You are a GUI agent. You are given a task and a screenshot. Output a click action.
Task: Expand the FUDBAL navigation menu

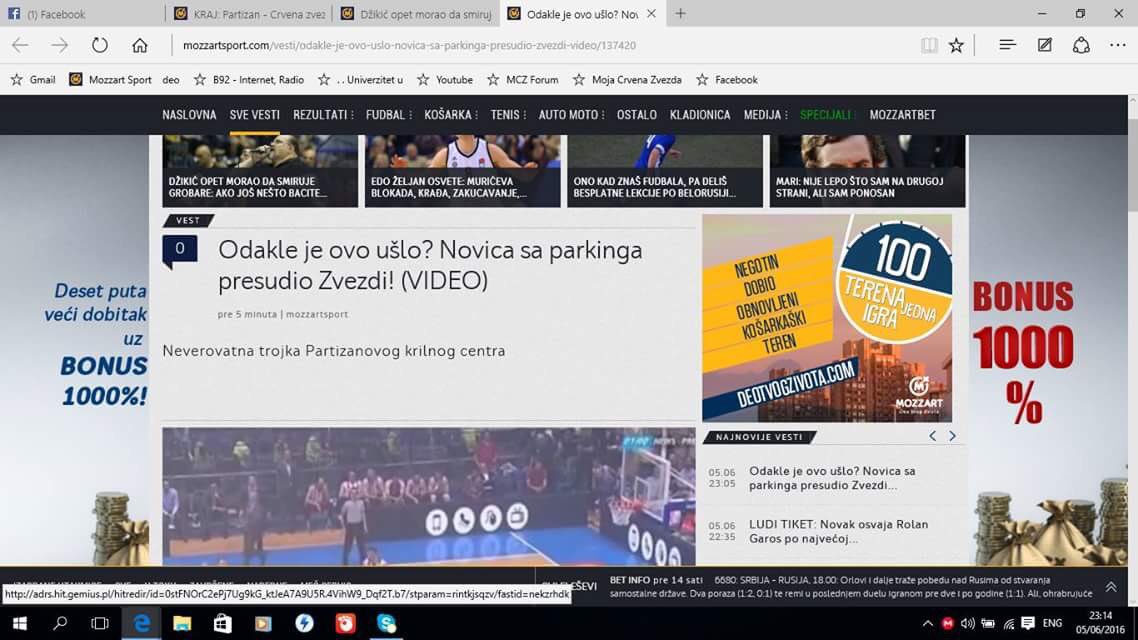(388, 115)
